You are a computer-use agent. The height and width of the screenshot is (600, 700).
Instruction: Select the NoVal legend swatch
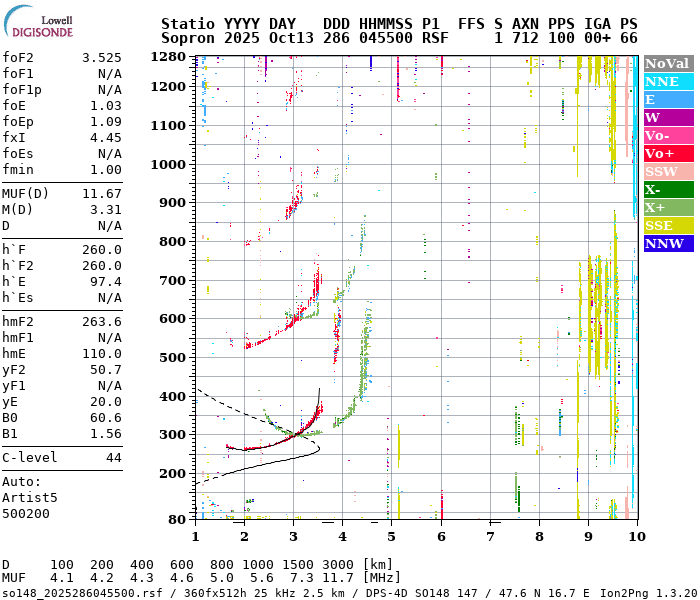[x=668, y=63]
